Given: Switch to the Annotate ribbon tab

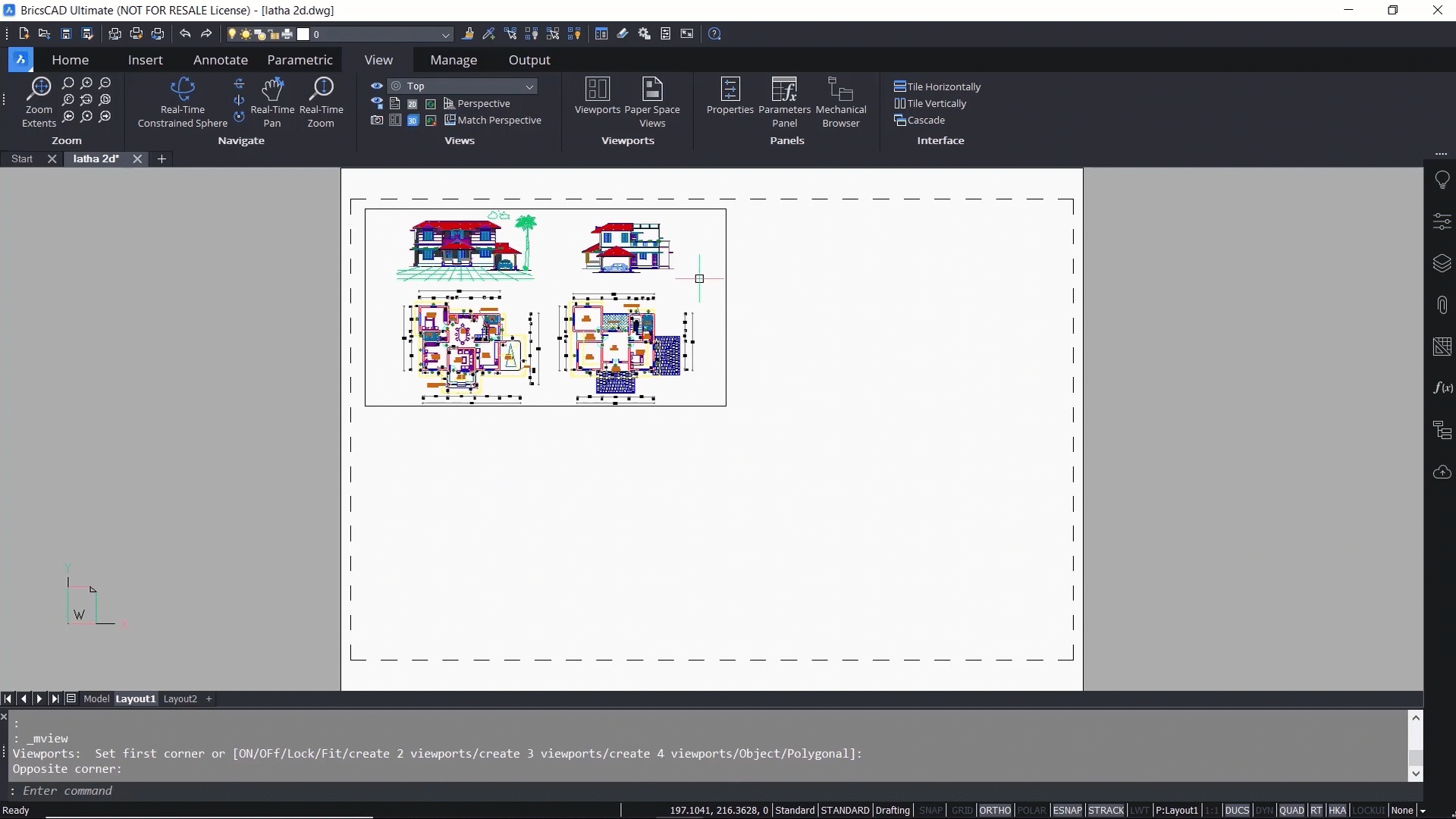Looking at the screenshot, I should tap(220, 60).
